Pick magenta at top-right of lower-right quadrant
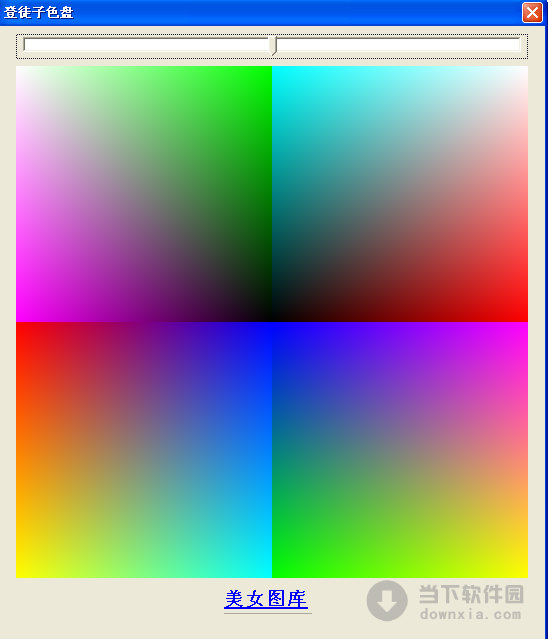 click(x=525, y=325)
